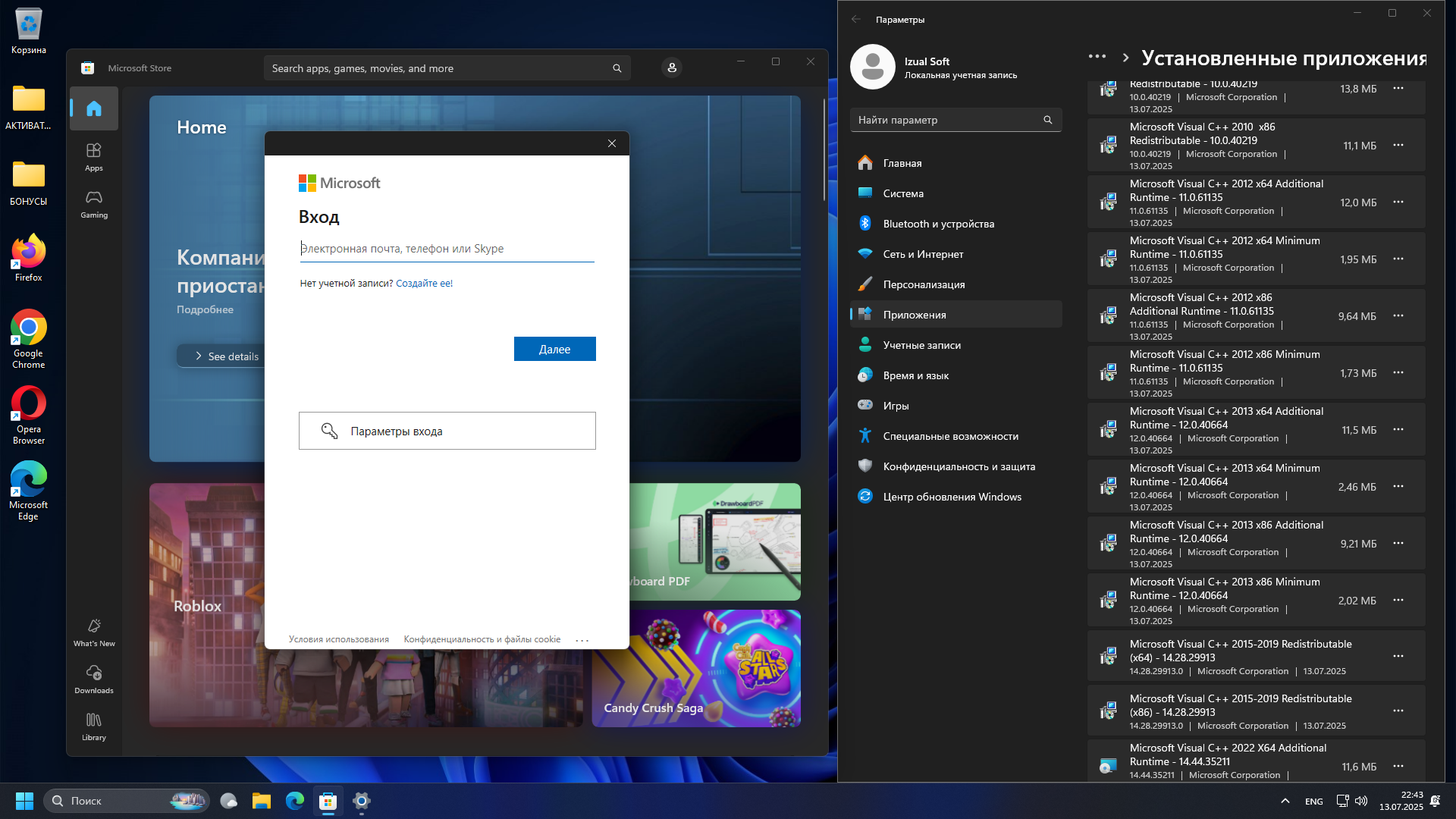Open Firefox desktop shortcut
Viewport: 1456px width, 819px height.
29,258
